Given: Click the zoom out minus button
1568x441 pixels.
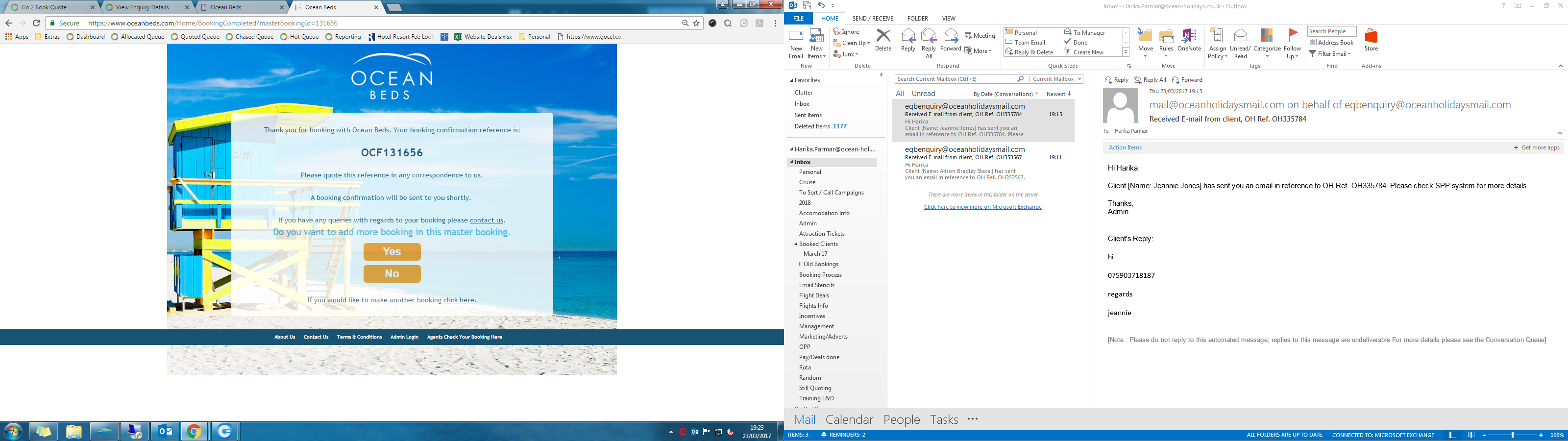Looking at the screenshot, I should pos(1485,435).
